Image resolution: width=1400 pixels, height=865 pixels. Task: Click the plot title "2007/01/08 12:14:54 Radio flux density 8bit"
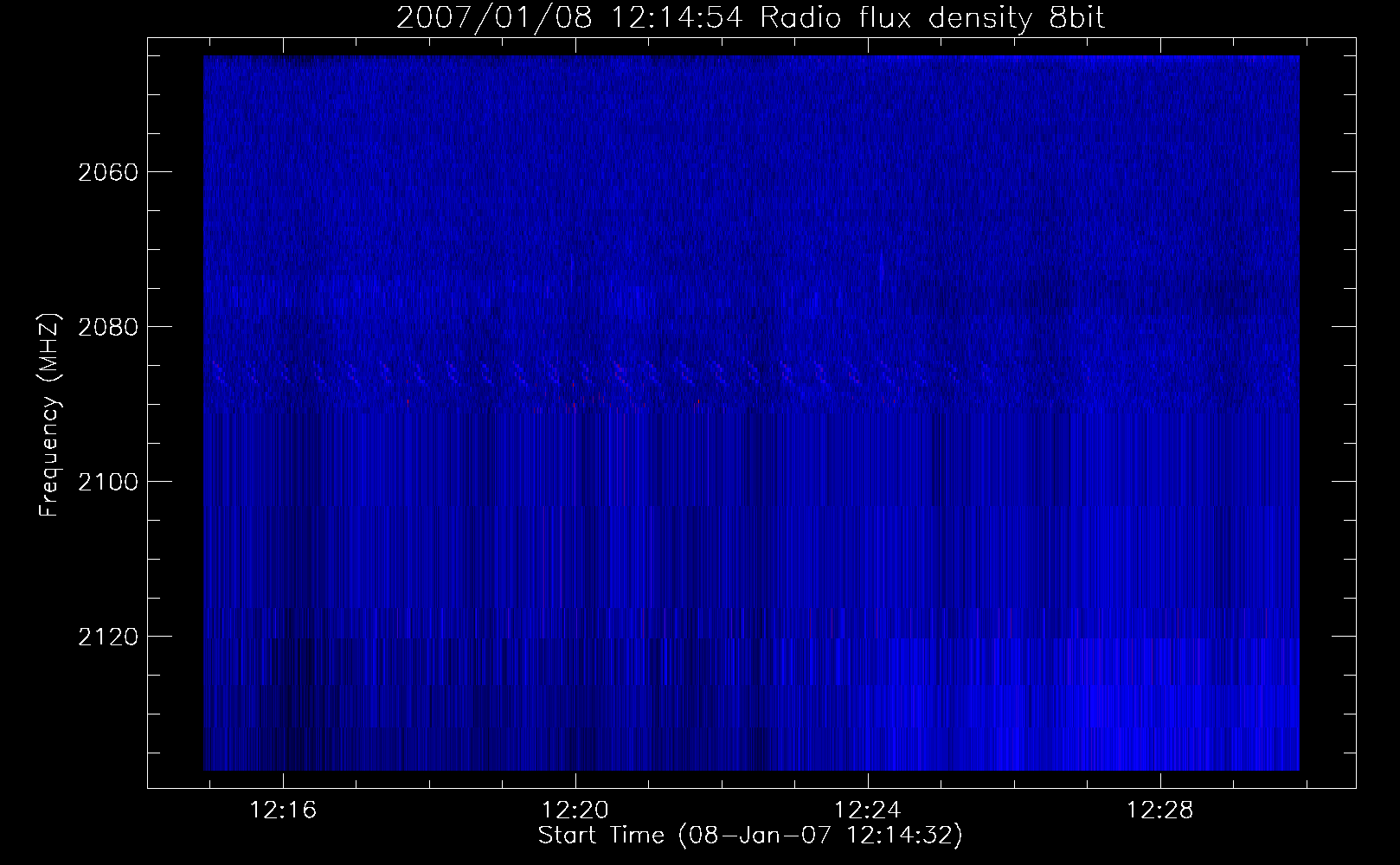751,17
